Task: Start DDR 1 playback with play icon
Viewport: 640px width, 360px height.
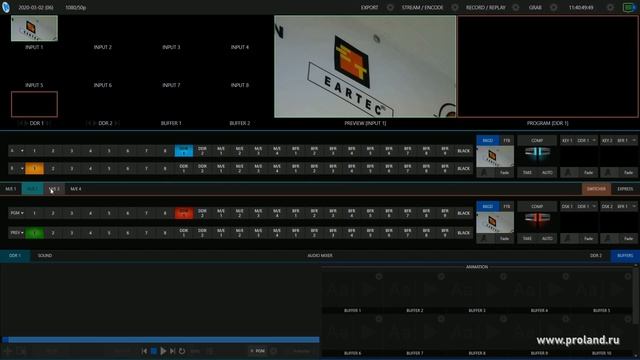Action: pos(163,351)
